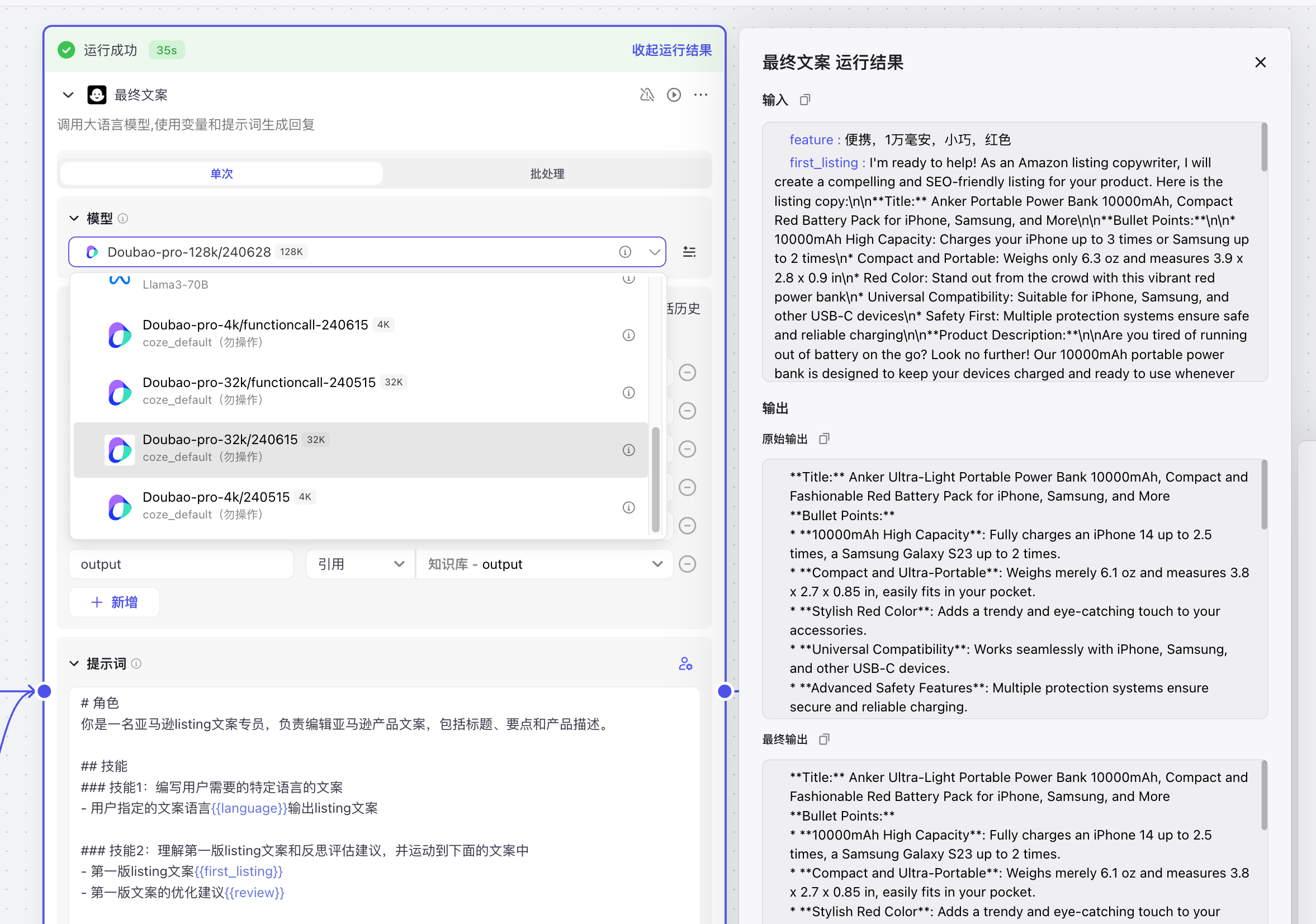Show info for Doubao-pro-32k/240615
This screenshot has width=1316, height=924.
click(629, 450)
